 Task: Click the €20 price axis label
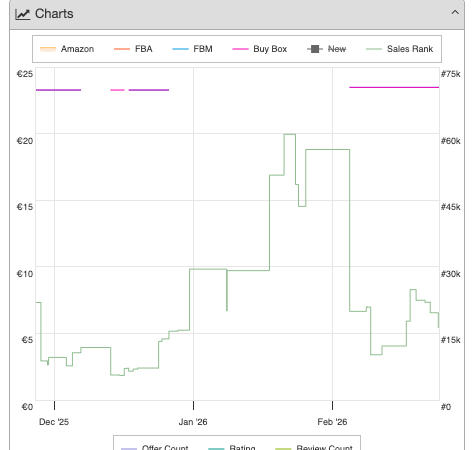[25, 141]
